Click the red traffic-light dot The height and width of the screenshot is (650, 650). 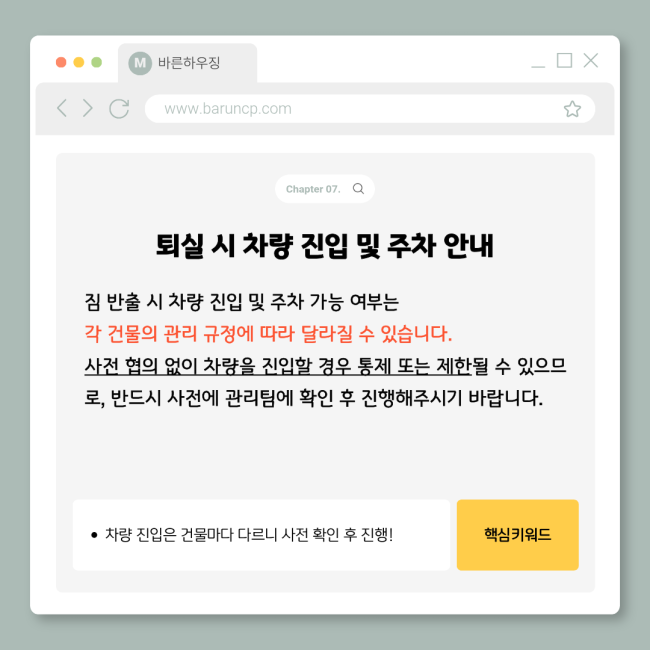[x=61, y=62]
